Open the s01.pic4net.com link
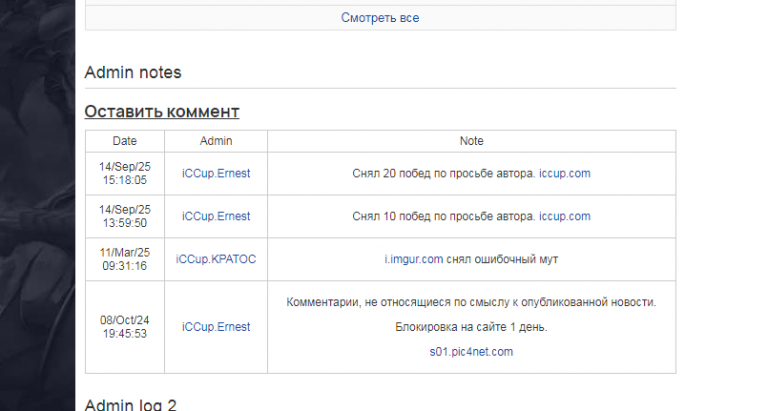Viewport: 768px width, 411px height. [x=471, y=352]
